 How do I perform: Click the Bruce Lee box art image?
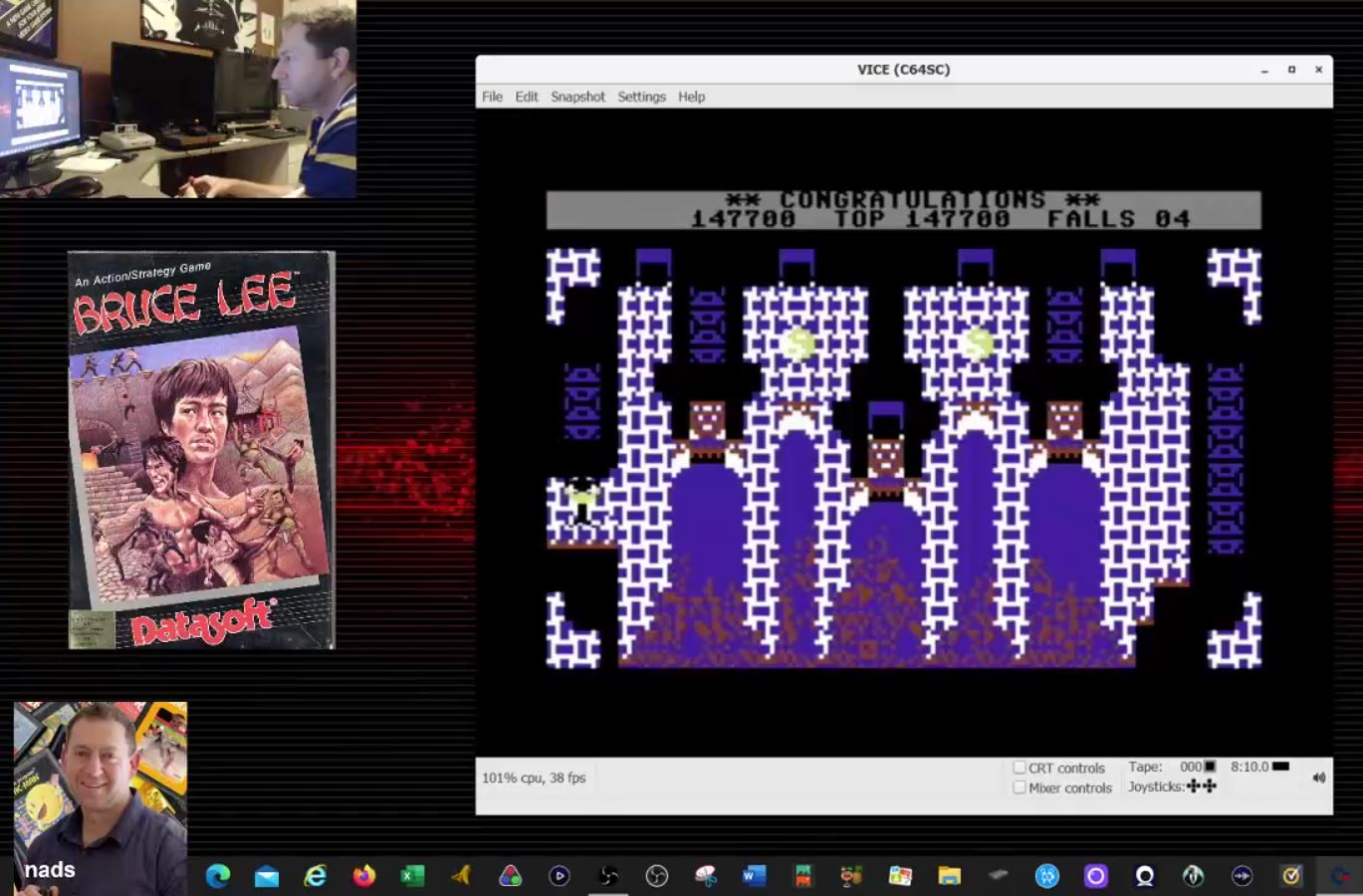click(201, 450)
